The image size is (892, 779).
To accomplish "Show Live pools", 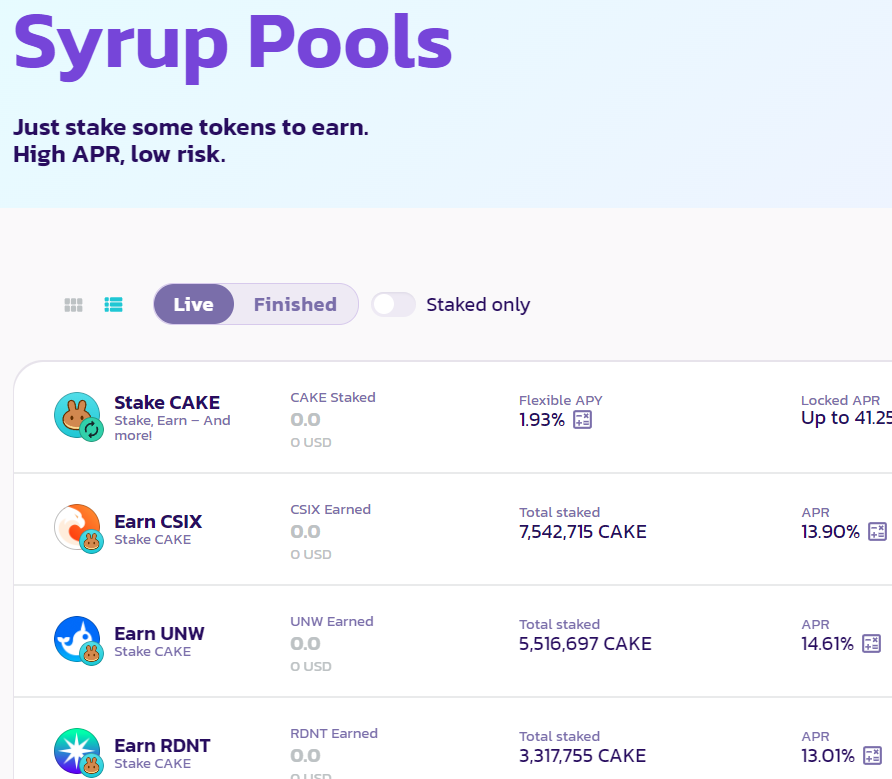I will (194, 305).
